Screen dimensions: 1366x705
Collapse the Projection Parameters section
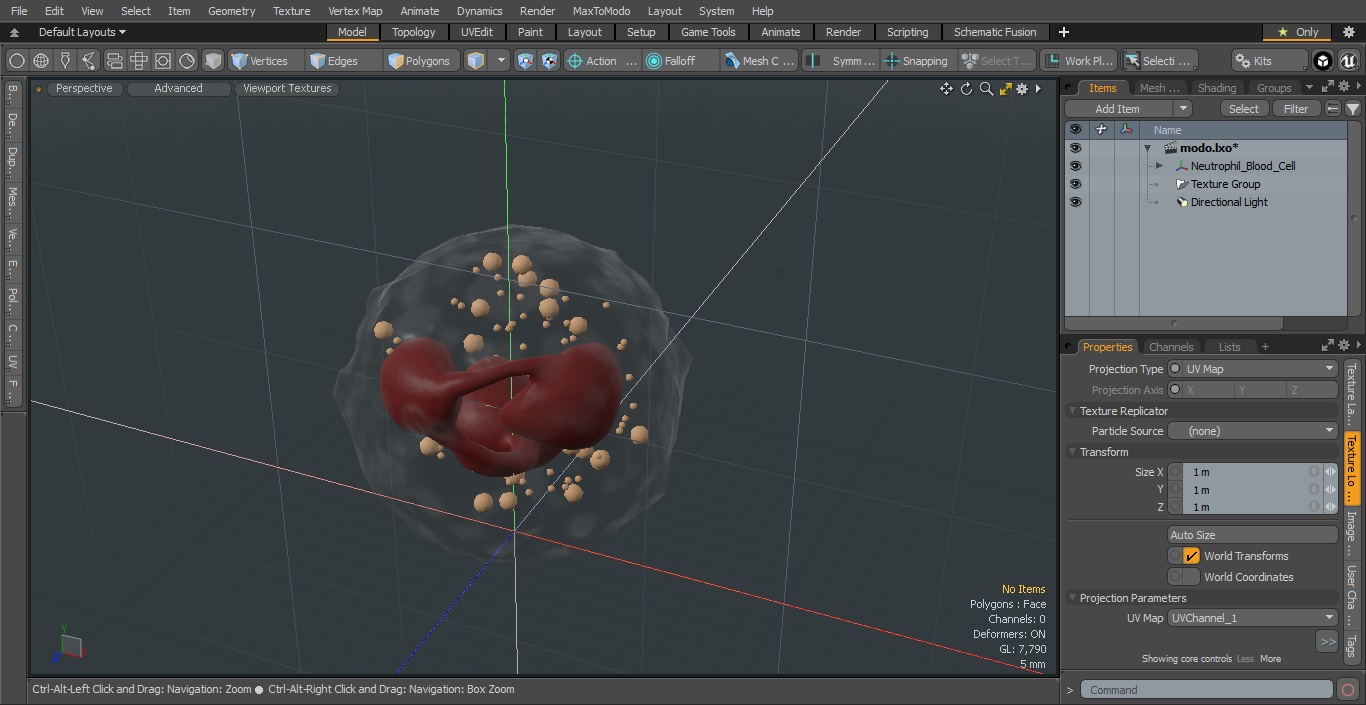pyautogui.click(x=1073, y=598)
